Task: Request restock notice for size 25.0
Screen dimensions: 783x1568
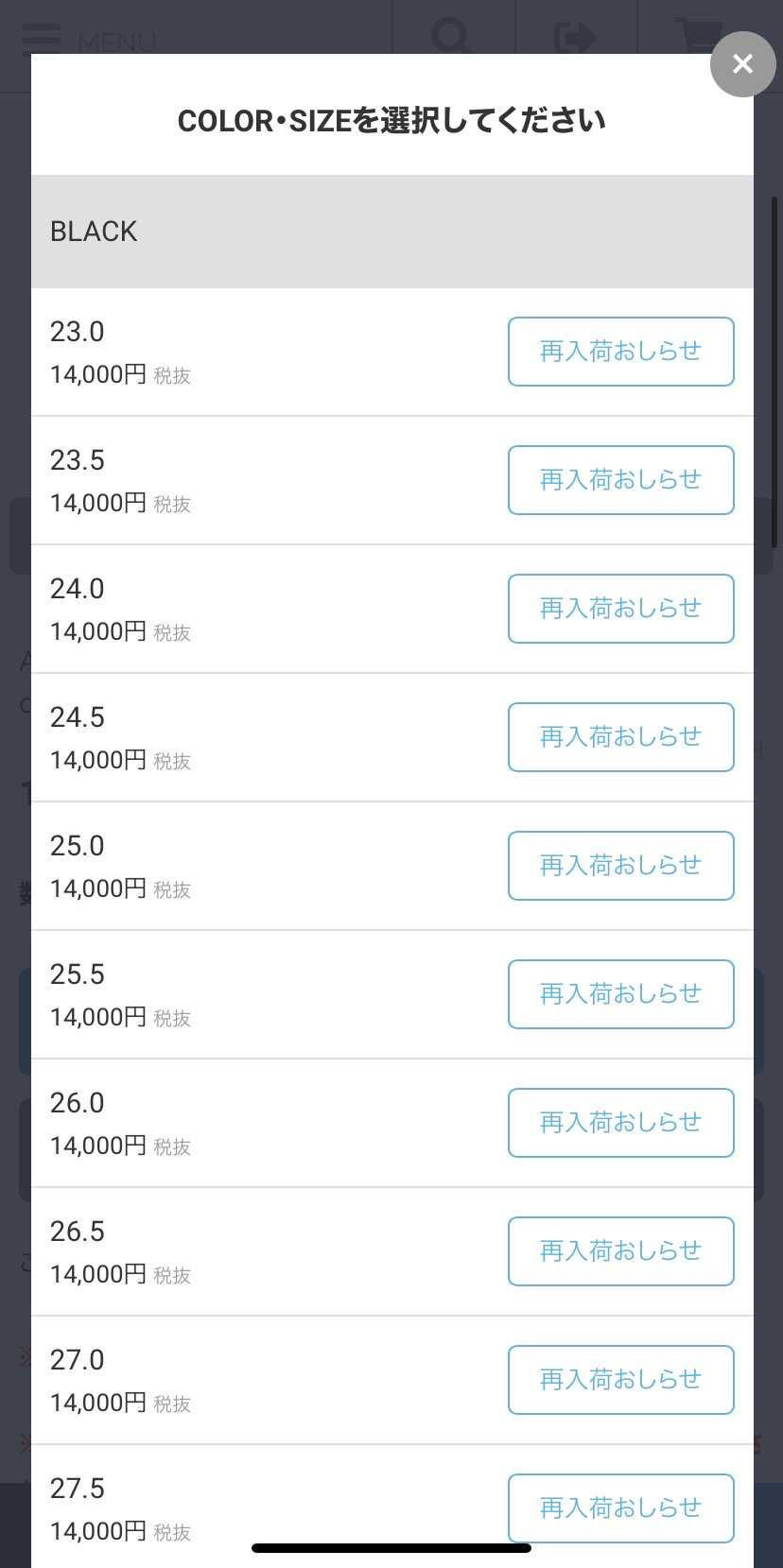Action: 620,866
